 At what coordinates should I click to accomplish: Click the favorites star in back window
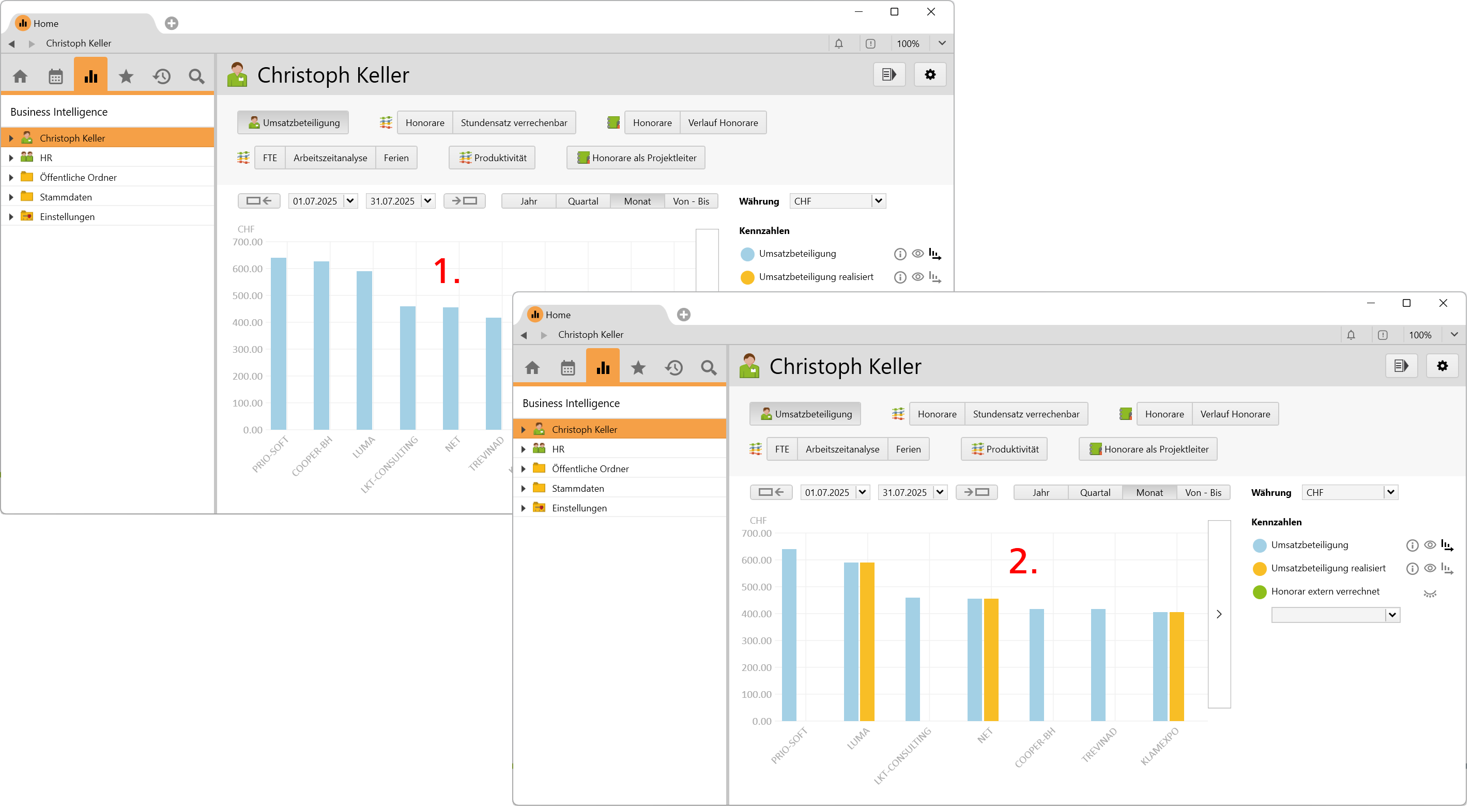click(126, 76)
